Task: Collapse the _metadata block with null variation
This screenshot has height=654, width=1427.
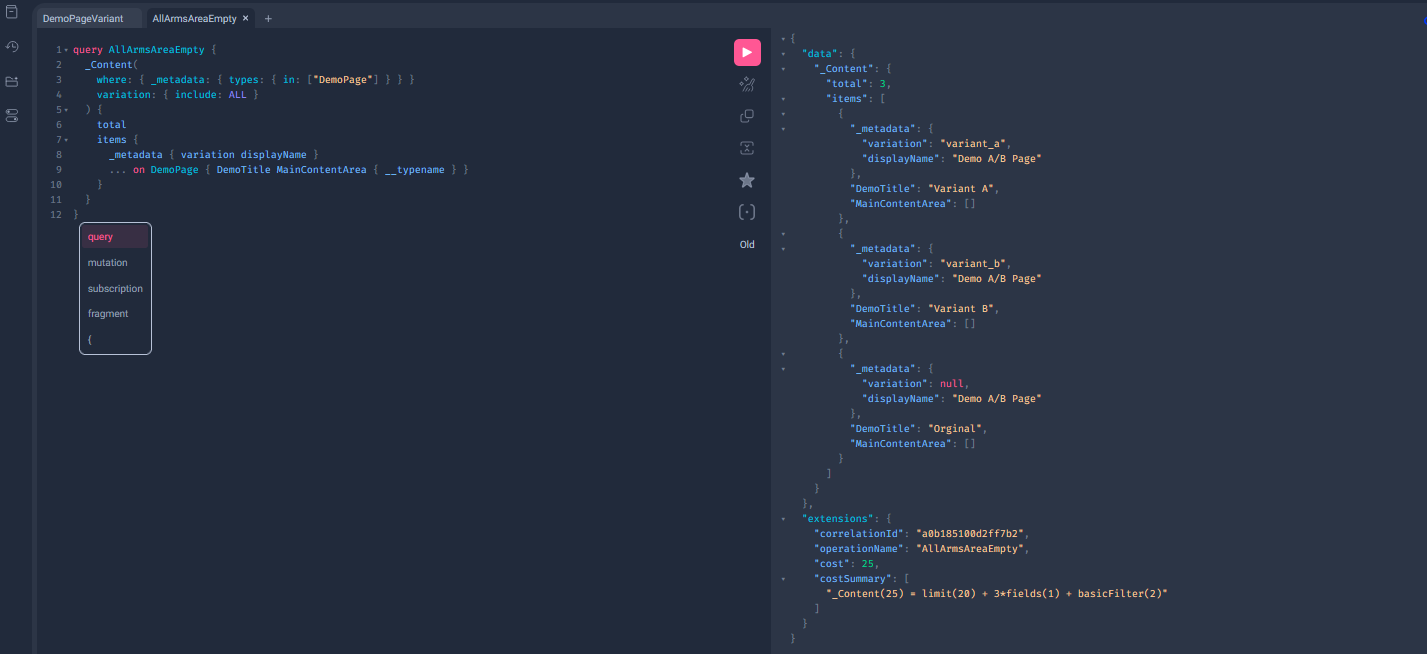Action: tap(784, 369)
